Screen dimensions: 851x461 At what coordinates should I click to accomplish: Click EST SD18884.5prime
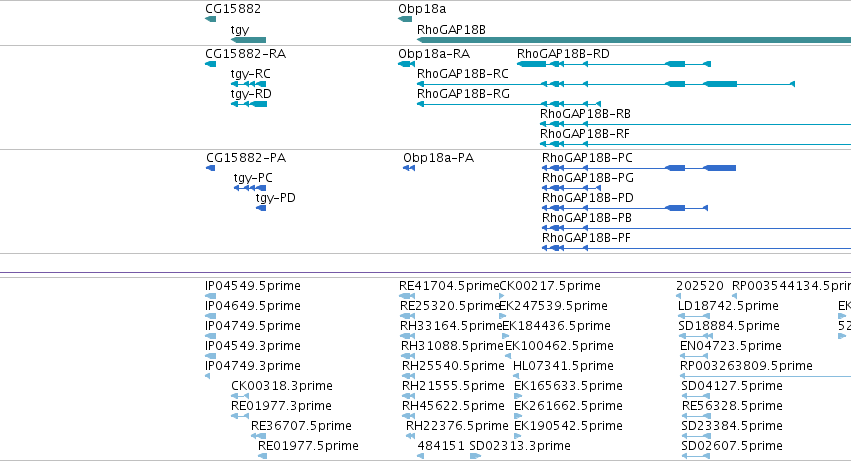click(x=729, y=326)
